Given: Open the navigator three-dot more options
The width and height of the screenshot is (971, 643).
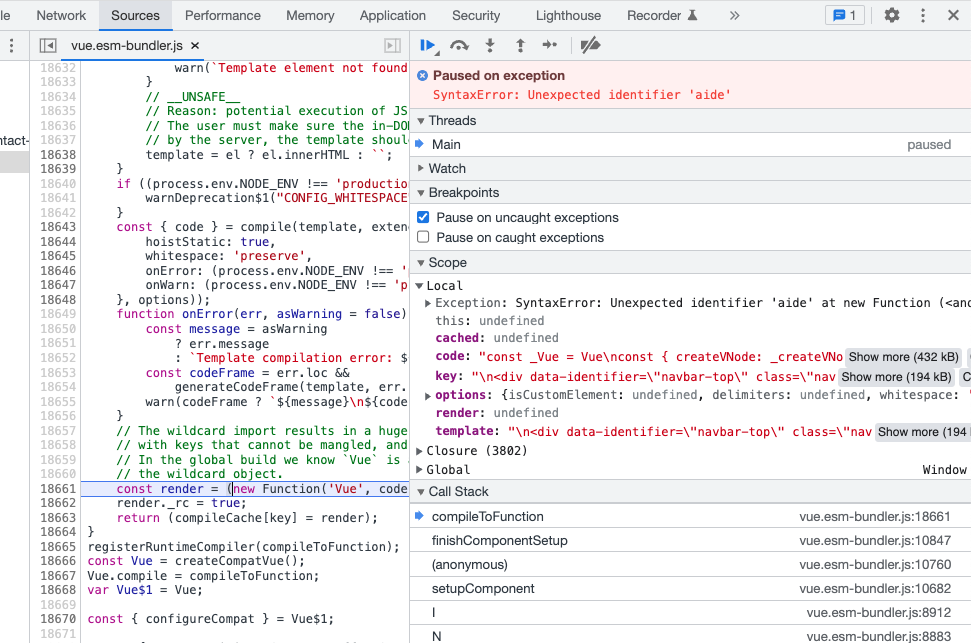Looking at the screenshot, I should [11, 45].
